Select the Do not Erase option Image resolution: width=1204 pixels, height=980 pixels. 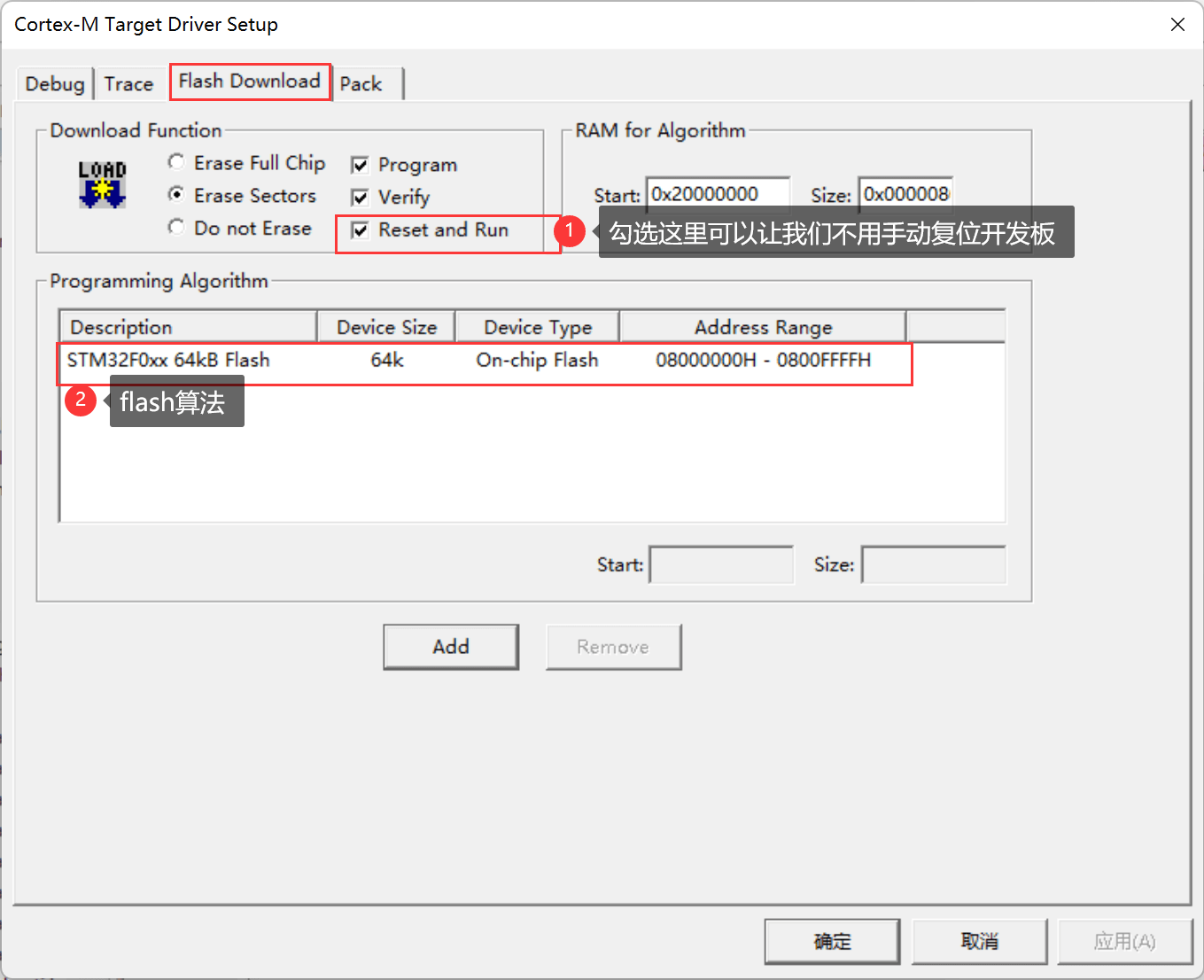point(177,228)
